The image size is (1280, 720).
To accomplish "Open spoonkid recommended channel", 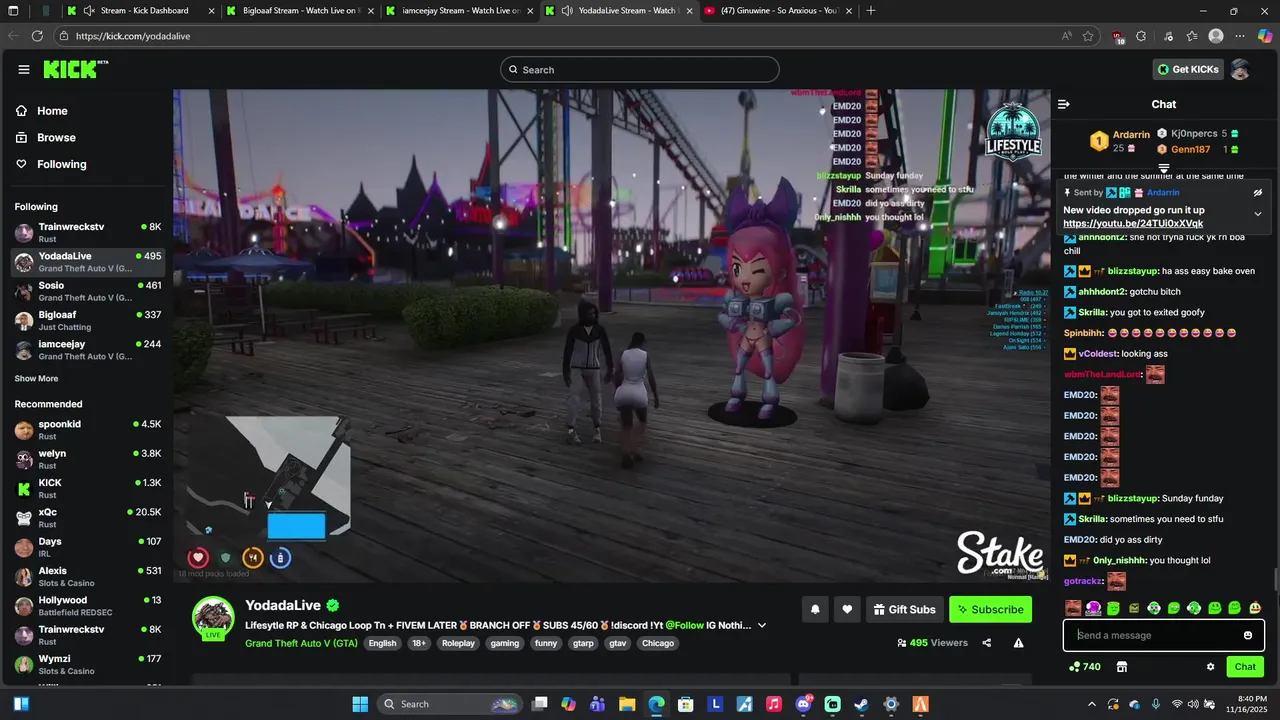I will point(88,430).
